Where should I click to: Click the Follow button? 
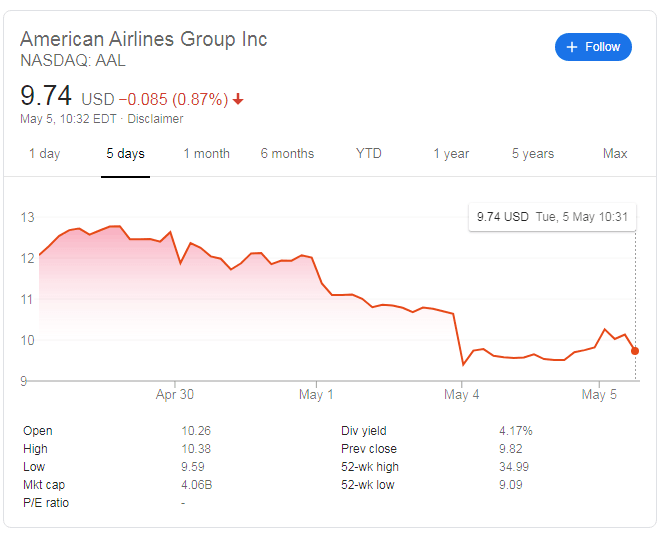pos(593,47)
